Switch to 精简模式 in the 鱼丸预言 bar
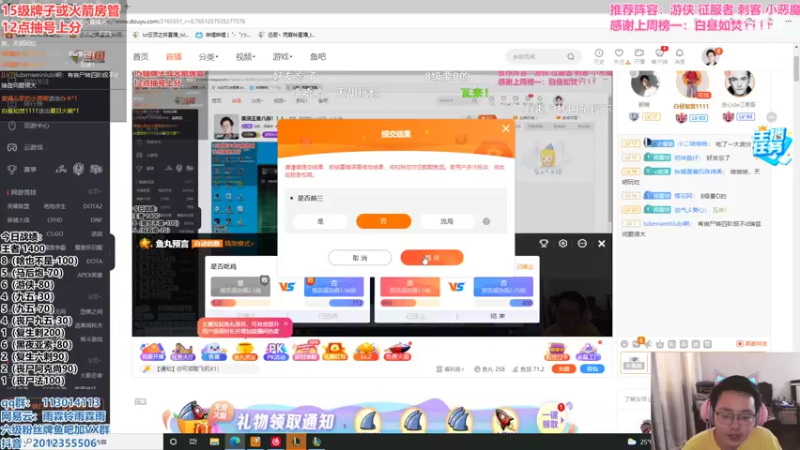The image size is (800, 450). (x=239, y=244)
